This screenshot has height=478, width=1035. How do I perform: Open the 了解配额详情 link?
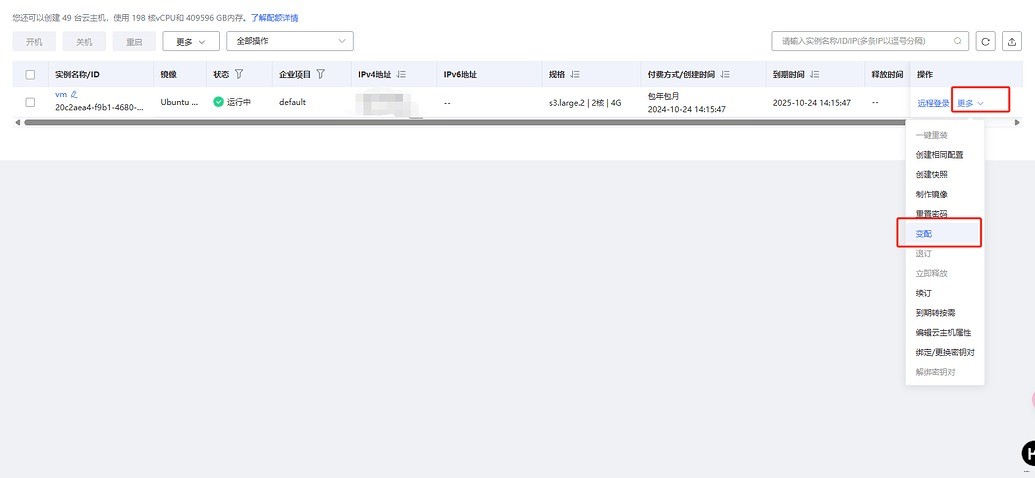tap(273, 18)
